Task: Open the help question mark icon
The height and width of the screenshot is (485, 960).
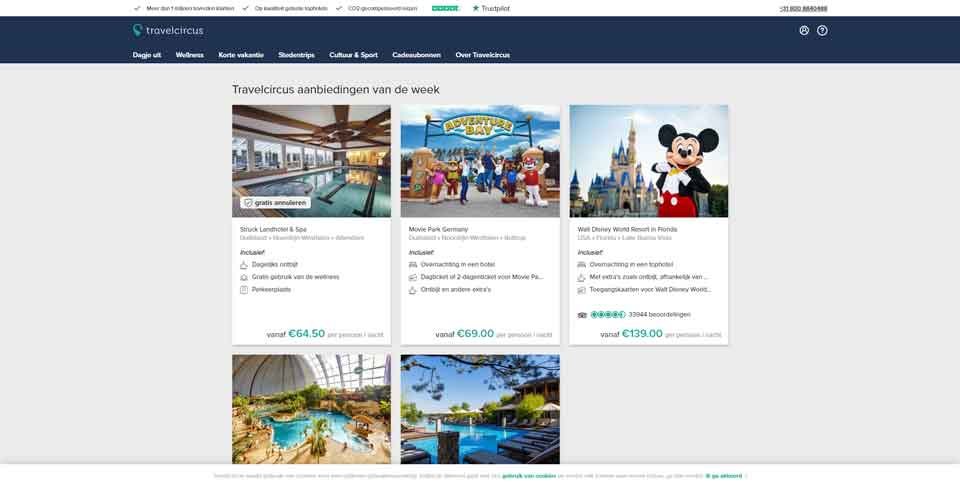Action: (822, 31)
